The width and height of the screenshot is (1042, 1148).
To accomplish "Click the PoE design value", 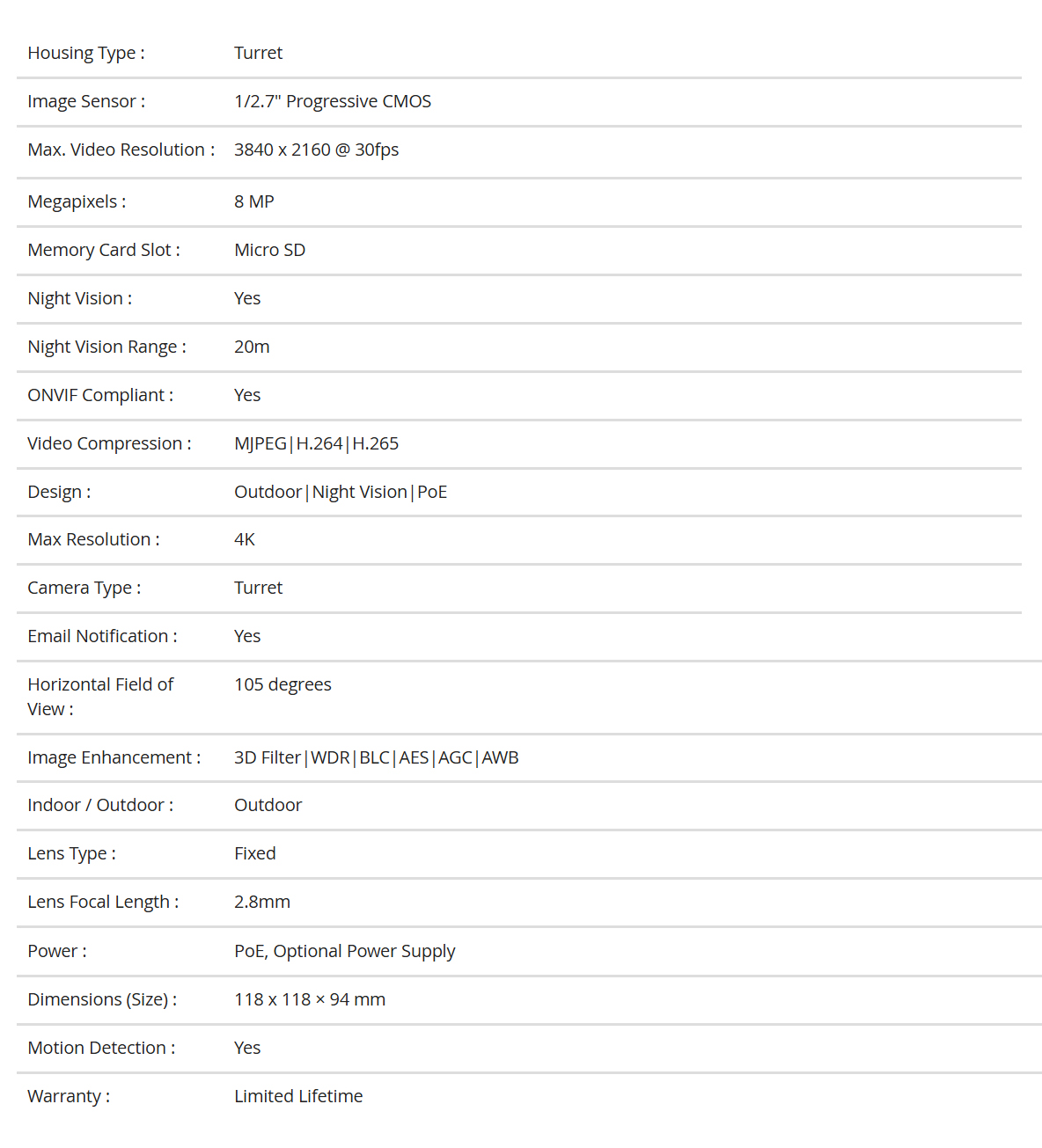I will [x=432, y=492].
